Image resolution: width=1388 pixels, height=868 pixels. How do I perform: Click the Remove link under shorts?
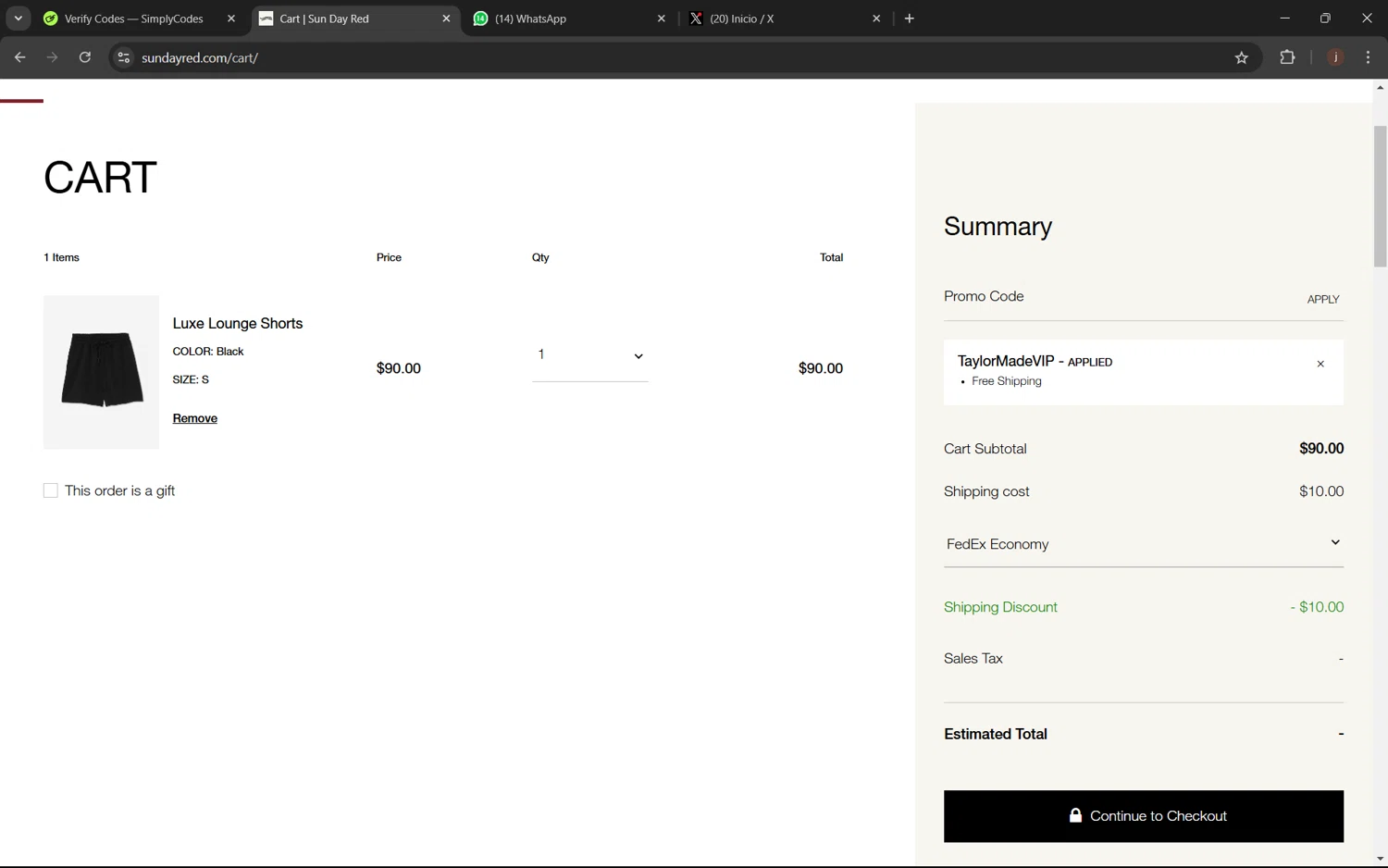[195, 418]
